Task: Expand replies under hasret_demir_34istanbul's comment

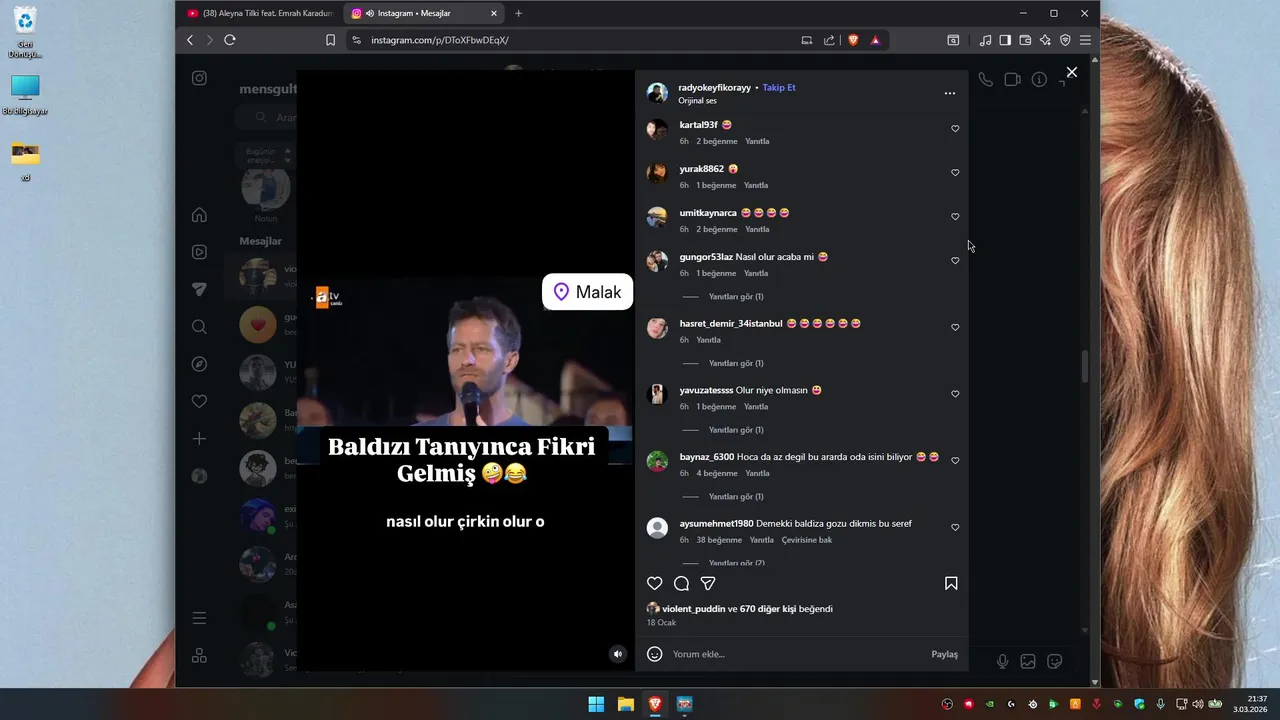Action: (x=735, y=363)
